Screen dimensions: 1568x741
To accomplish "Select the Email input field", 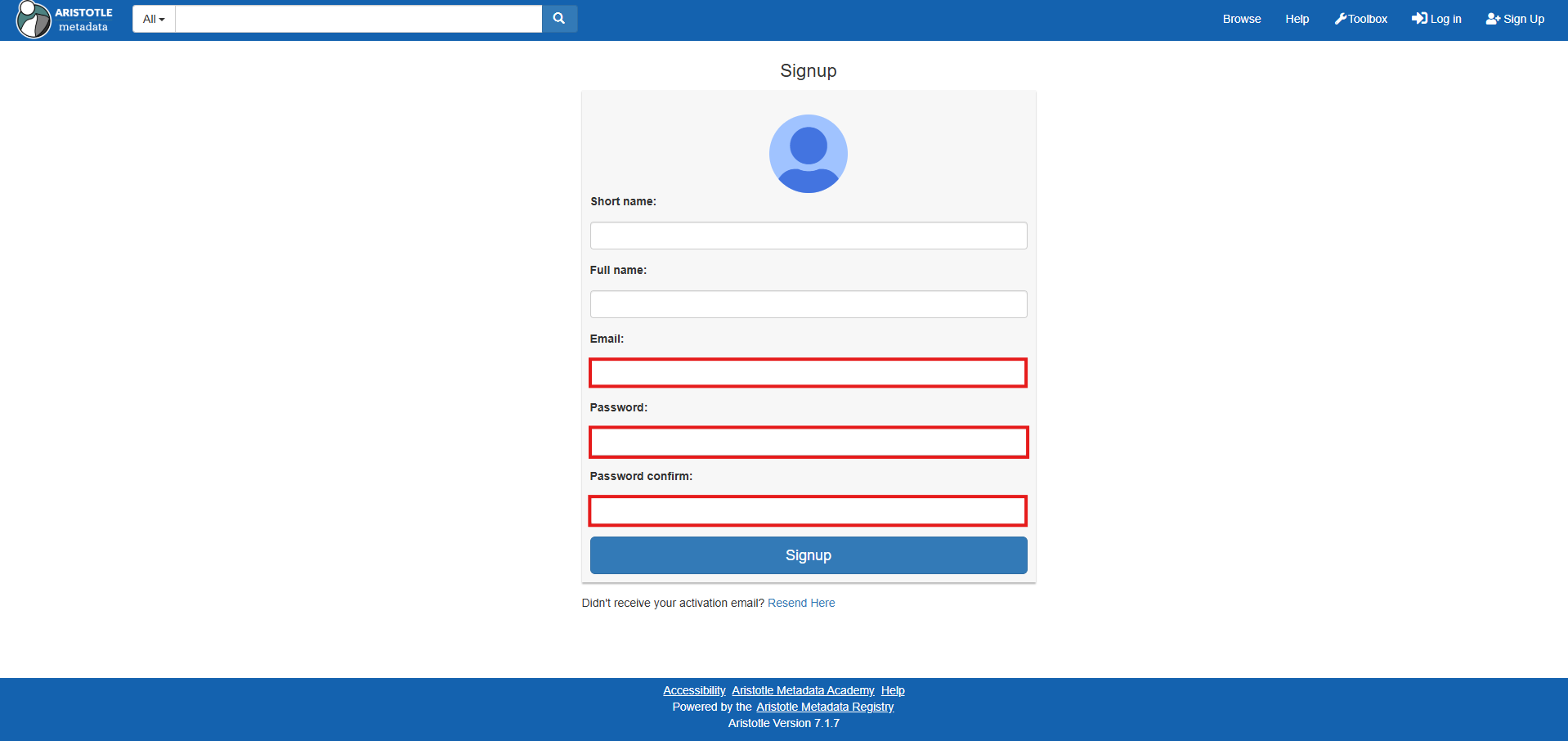I will point(808,373).
